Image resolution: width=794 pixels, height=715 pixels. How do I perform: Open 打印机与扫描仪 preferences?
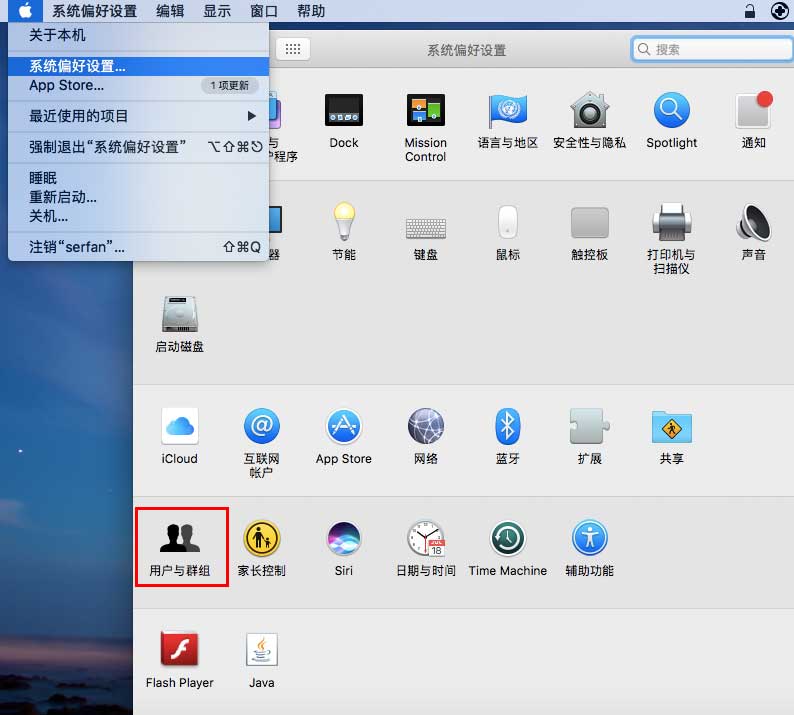[671, 222]
